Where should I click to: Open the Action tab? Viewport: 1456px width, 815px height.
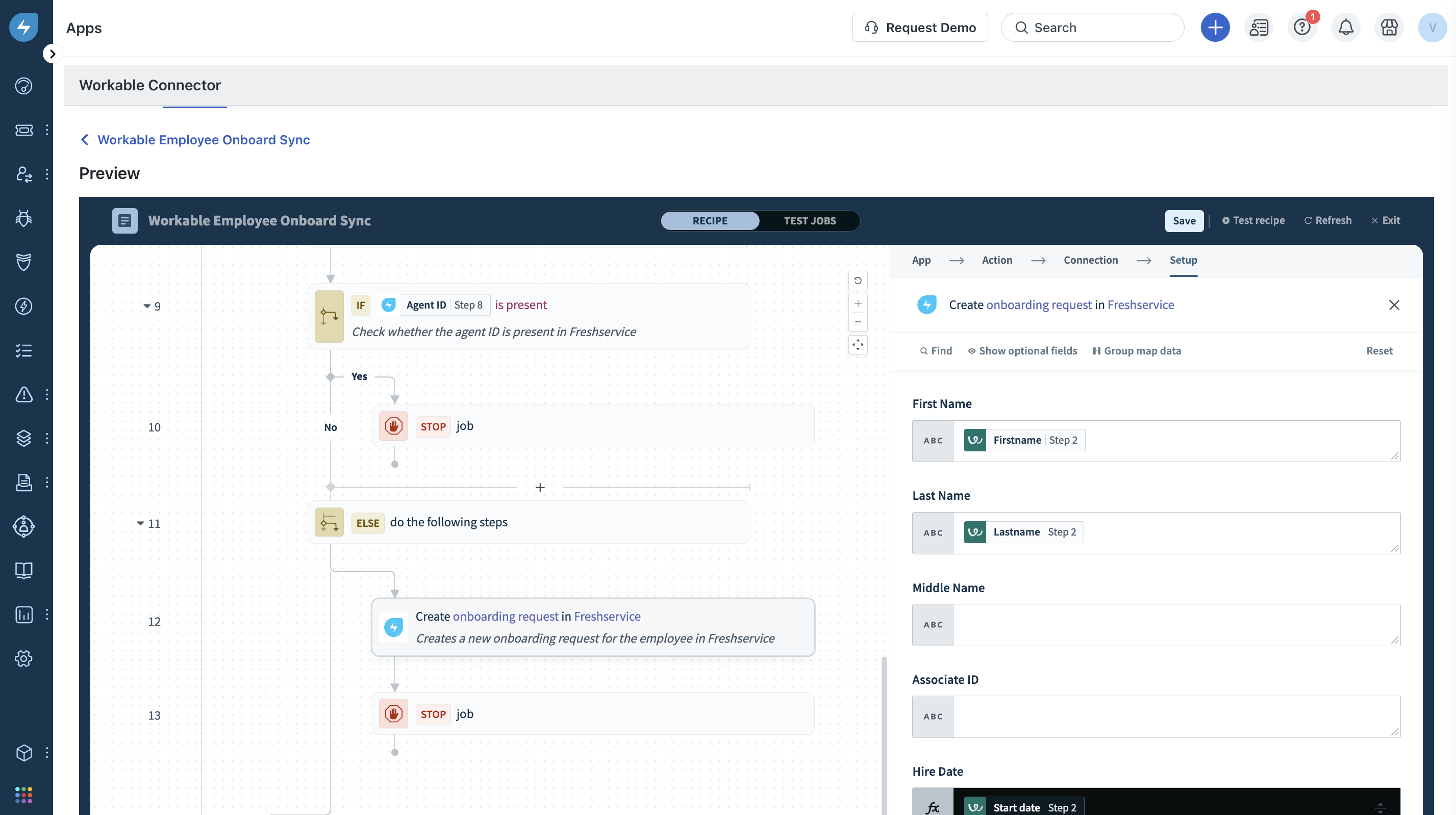point(996,260)
